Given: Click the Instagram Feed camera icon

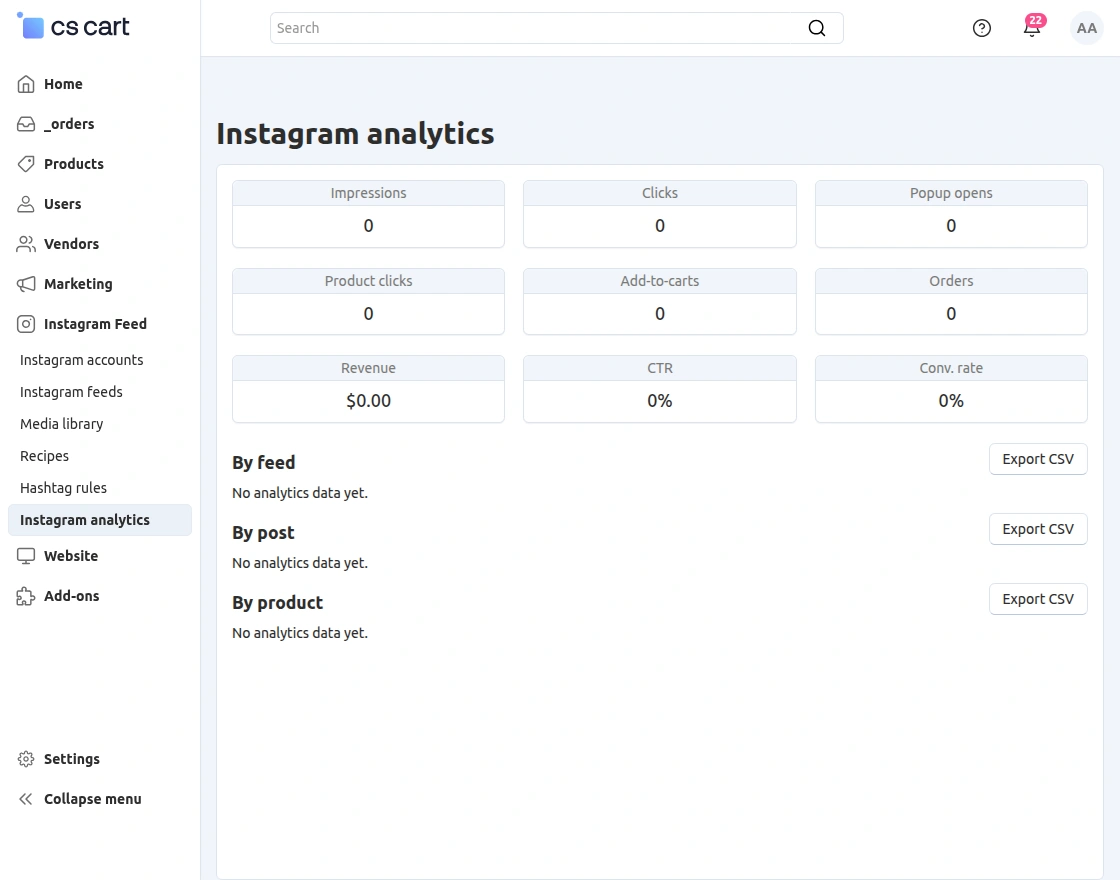Looking at the screenshot, I should (x=26, y=324).
